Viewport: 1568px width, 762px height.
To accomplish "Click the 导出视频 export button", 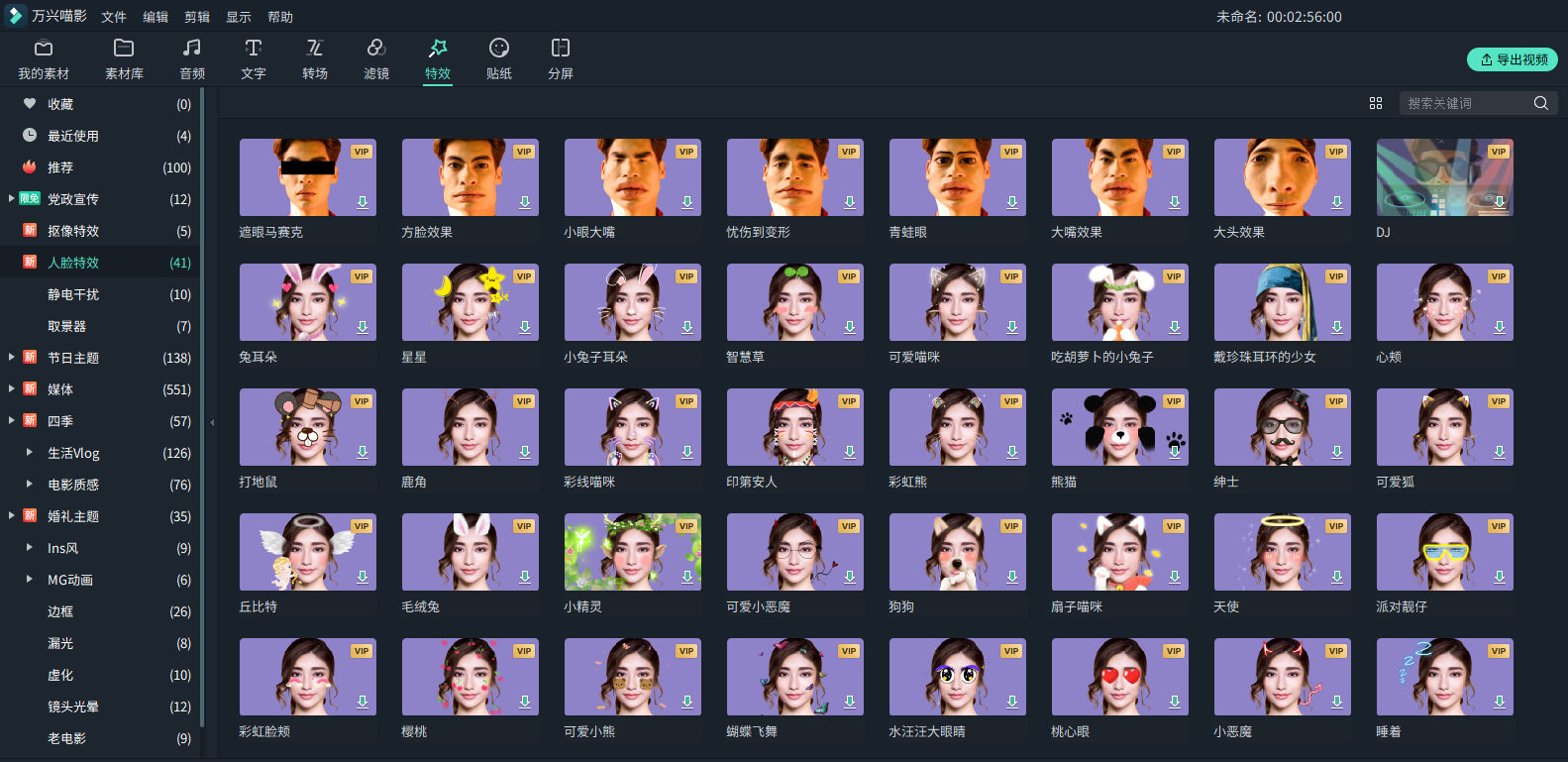I will click(x=1512, y=59).
